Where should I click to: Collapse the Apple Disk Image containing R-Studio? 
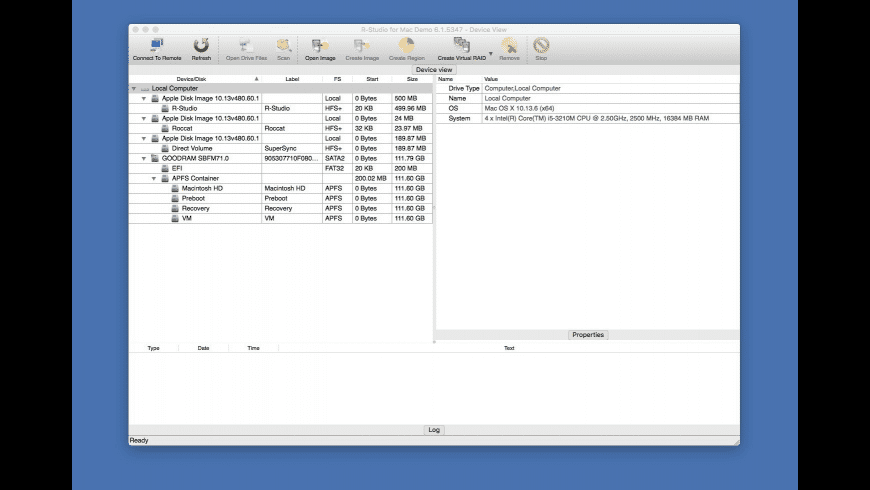(144, 98)
